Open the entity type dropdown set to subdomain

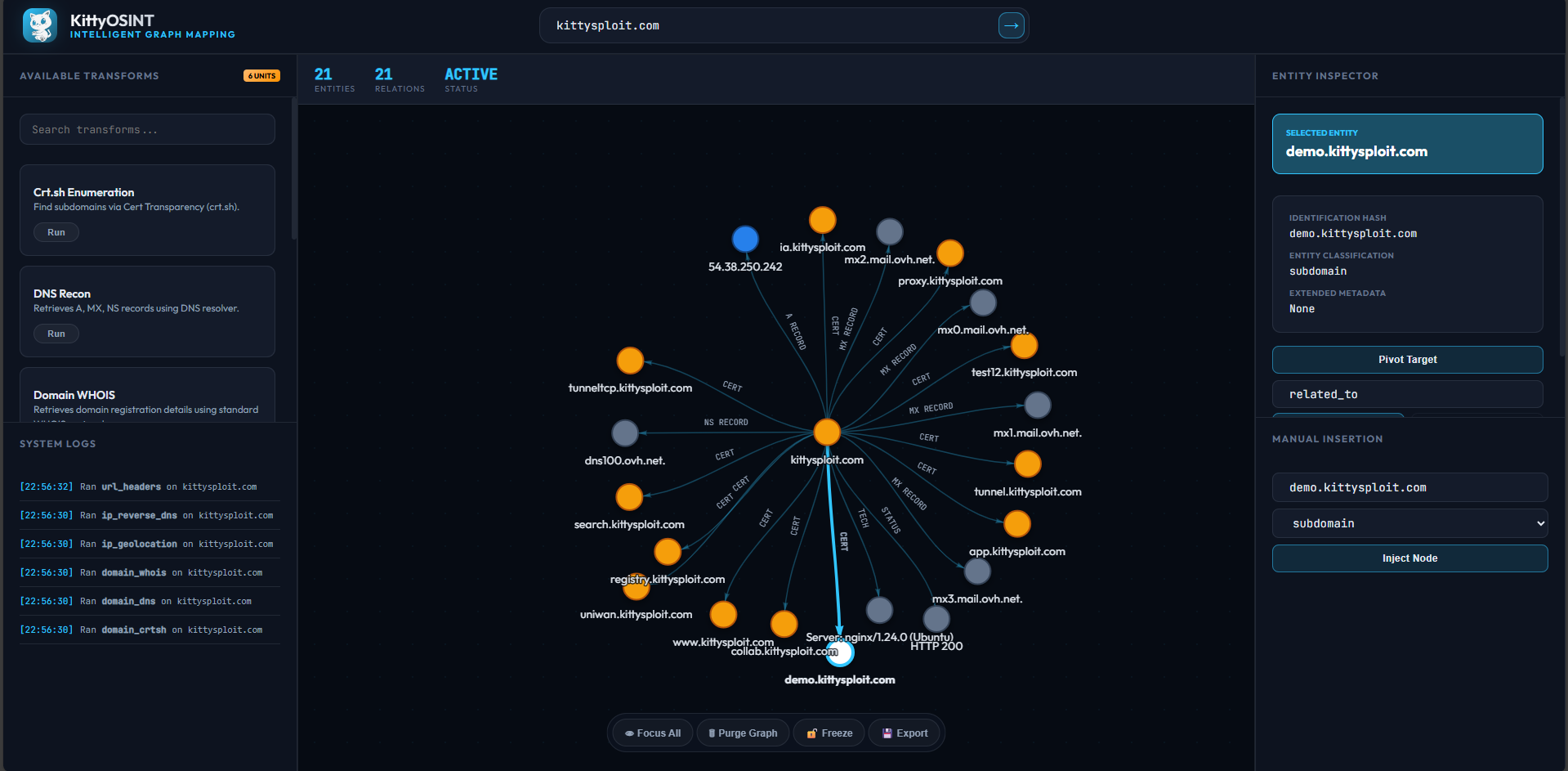pos(1409,523)
